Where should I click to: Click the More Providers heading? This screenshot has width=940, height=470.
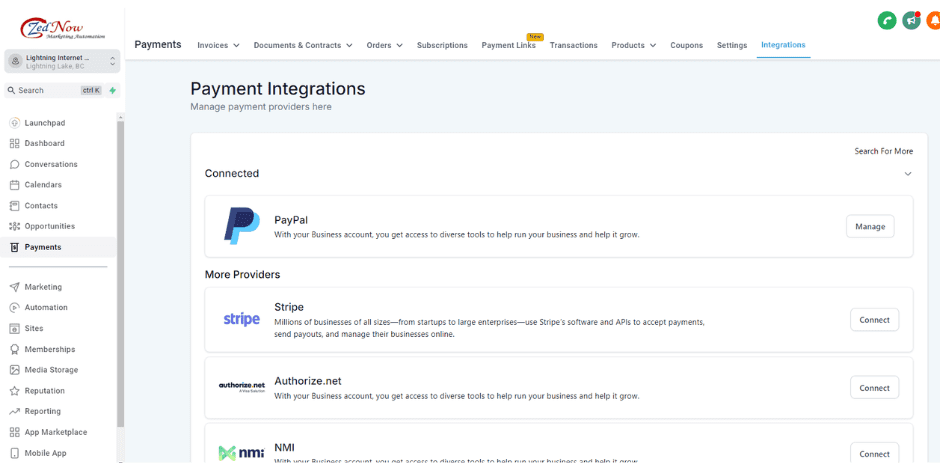coord(242,275)
